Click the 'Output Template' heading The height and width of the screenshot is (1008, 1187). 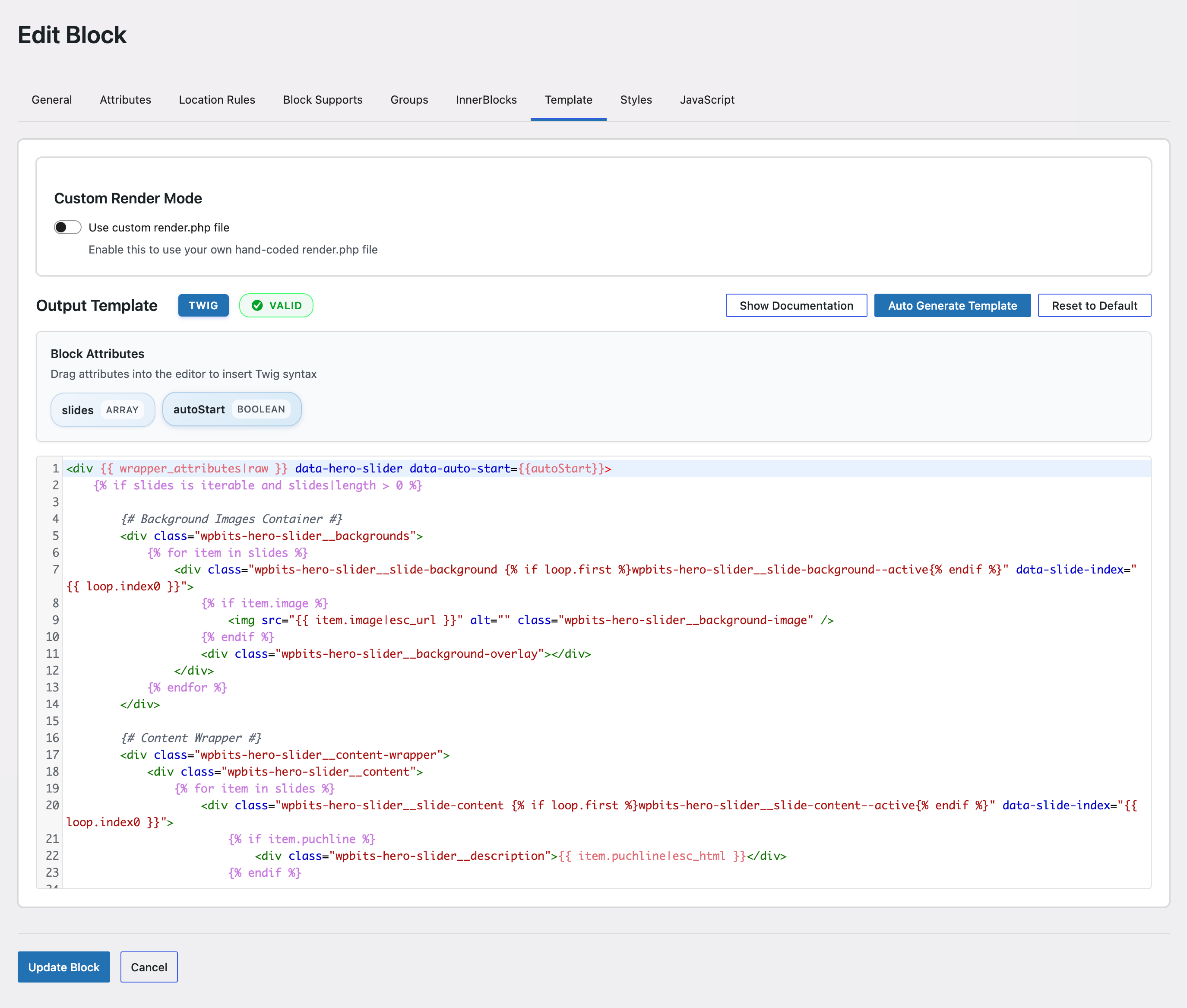pyautogui.click(x=97, y=306)
